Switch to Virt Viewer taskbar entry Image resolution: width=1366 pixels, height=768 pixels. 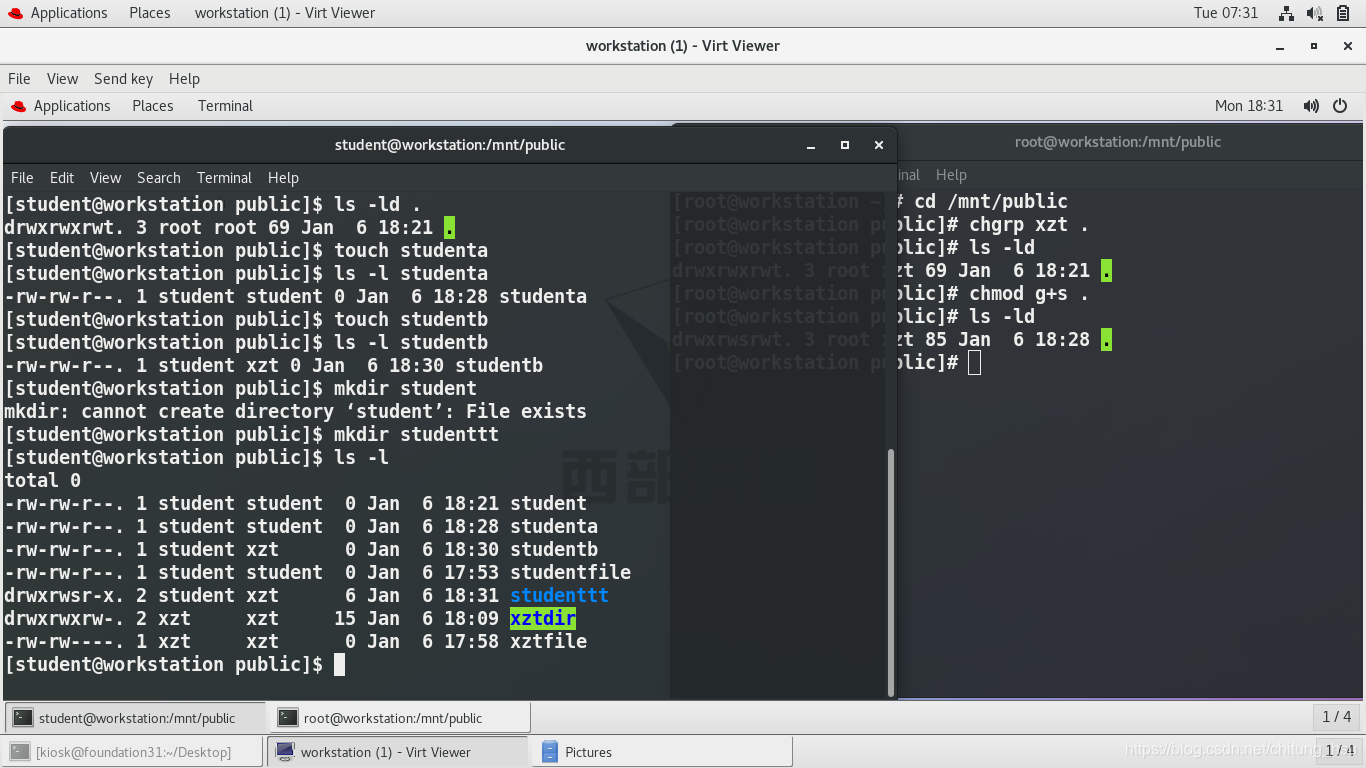398,752
